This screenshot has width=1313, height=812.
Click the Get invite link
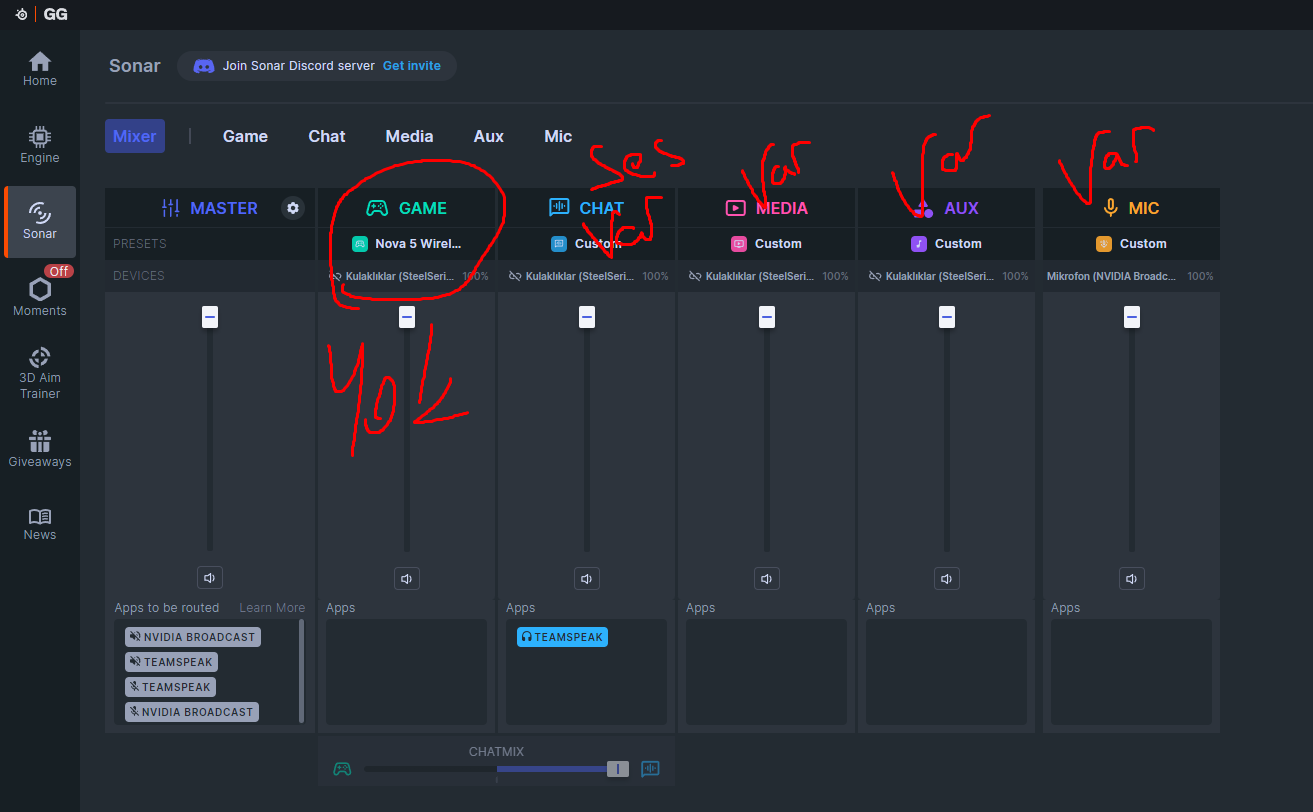pyautogui.click(x=412, y=66)
